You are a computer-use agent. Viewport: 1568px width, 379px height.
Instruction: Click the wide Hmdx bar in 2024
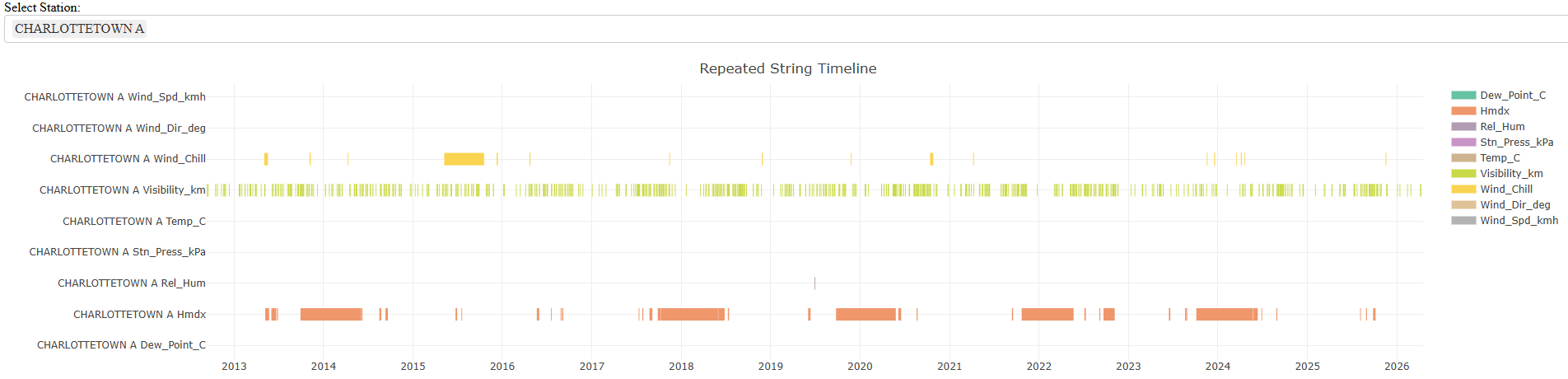click(x=1226, y=314)
